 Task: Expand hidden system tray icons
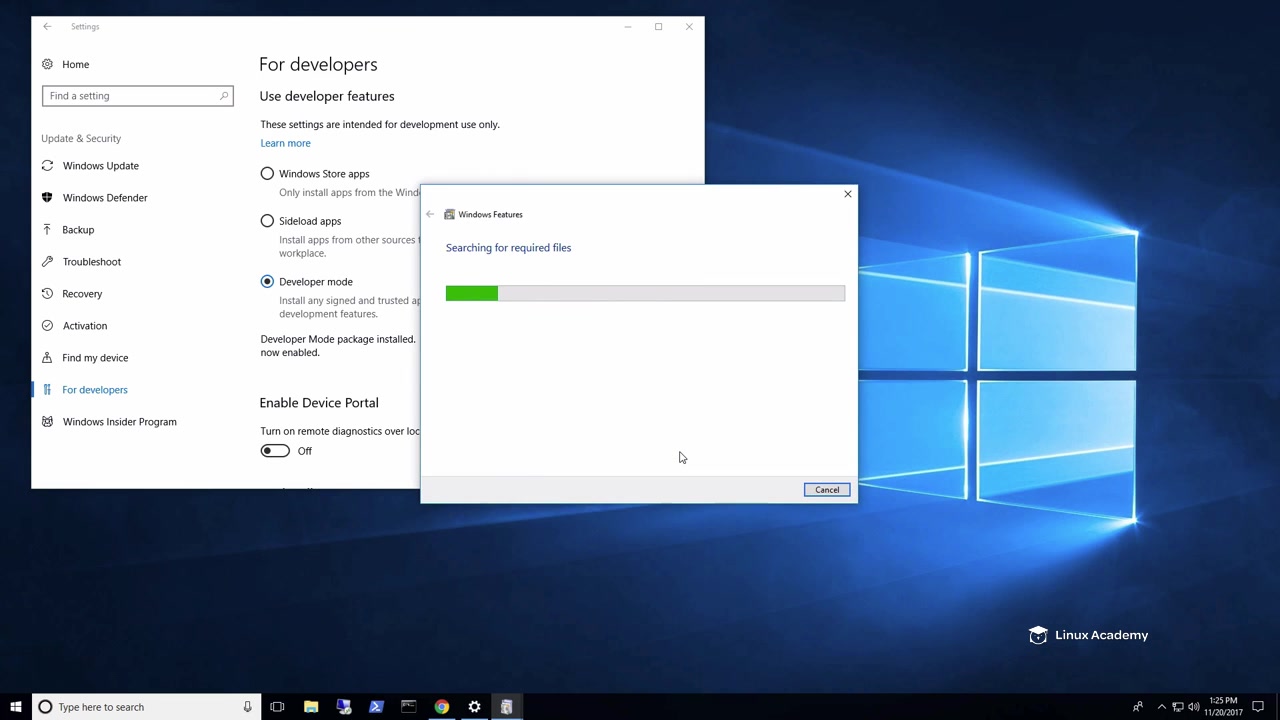click(x=1161, y=707)
